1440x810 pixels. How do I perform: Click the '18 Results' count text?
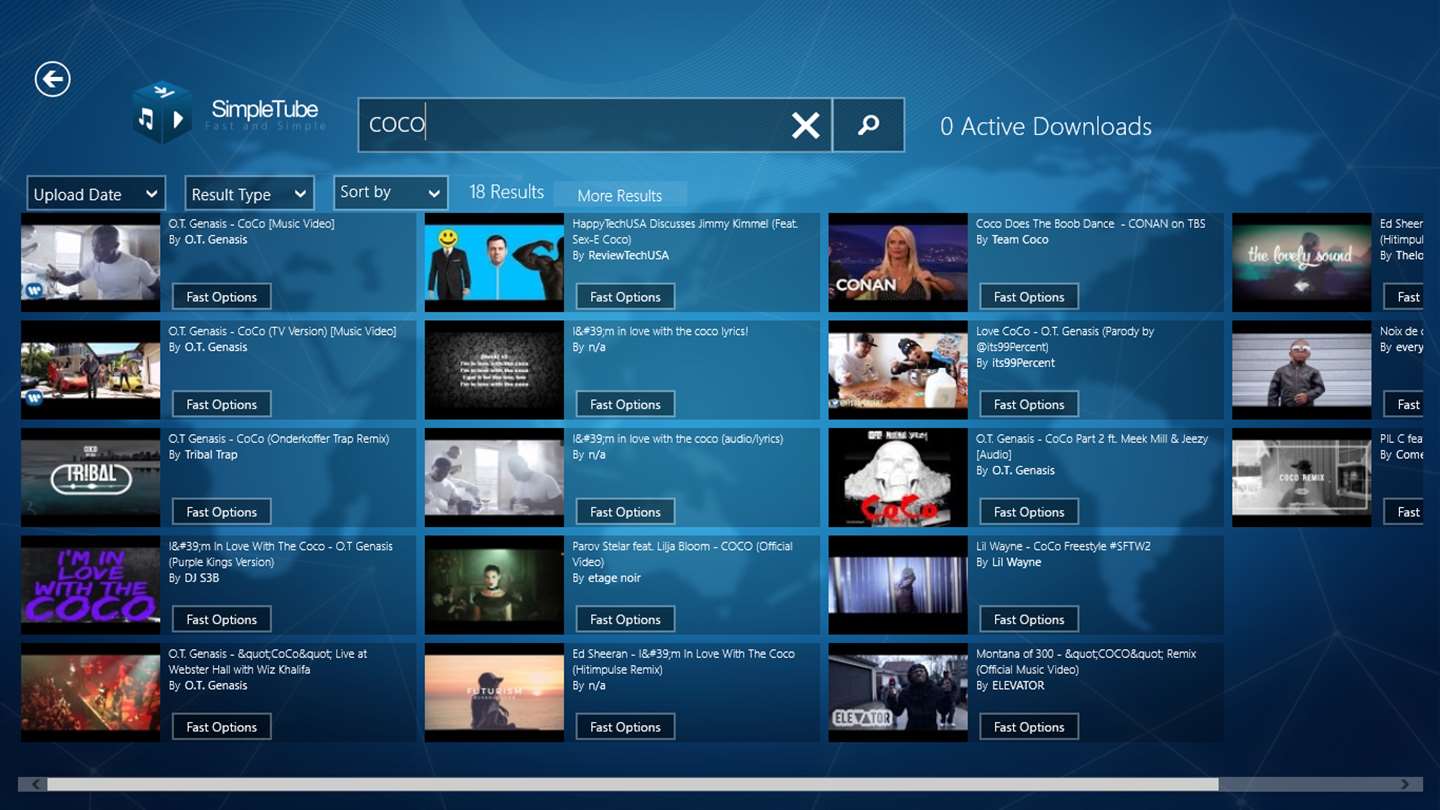pos(507,192)
